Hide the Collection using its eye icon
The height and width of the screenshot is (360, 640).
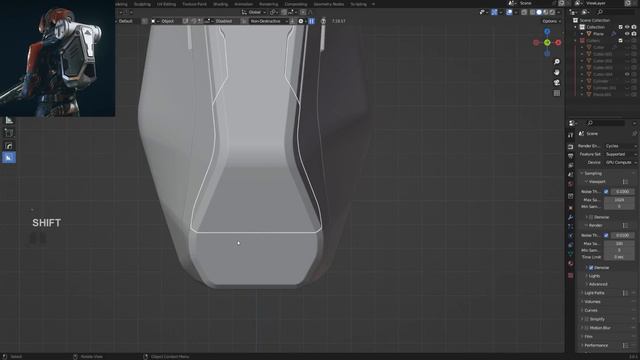coord(627,27)
